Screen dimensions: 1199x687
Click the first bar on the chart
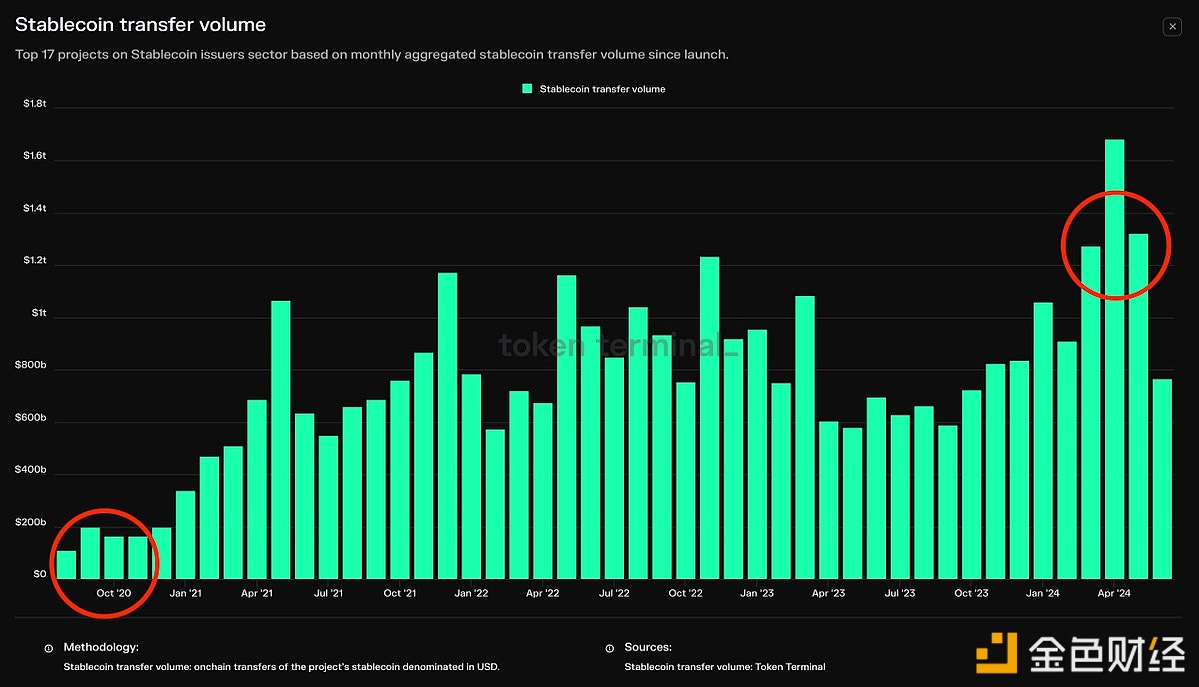pyautogui.click(x=66, y=564)
